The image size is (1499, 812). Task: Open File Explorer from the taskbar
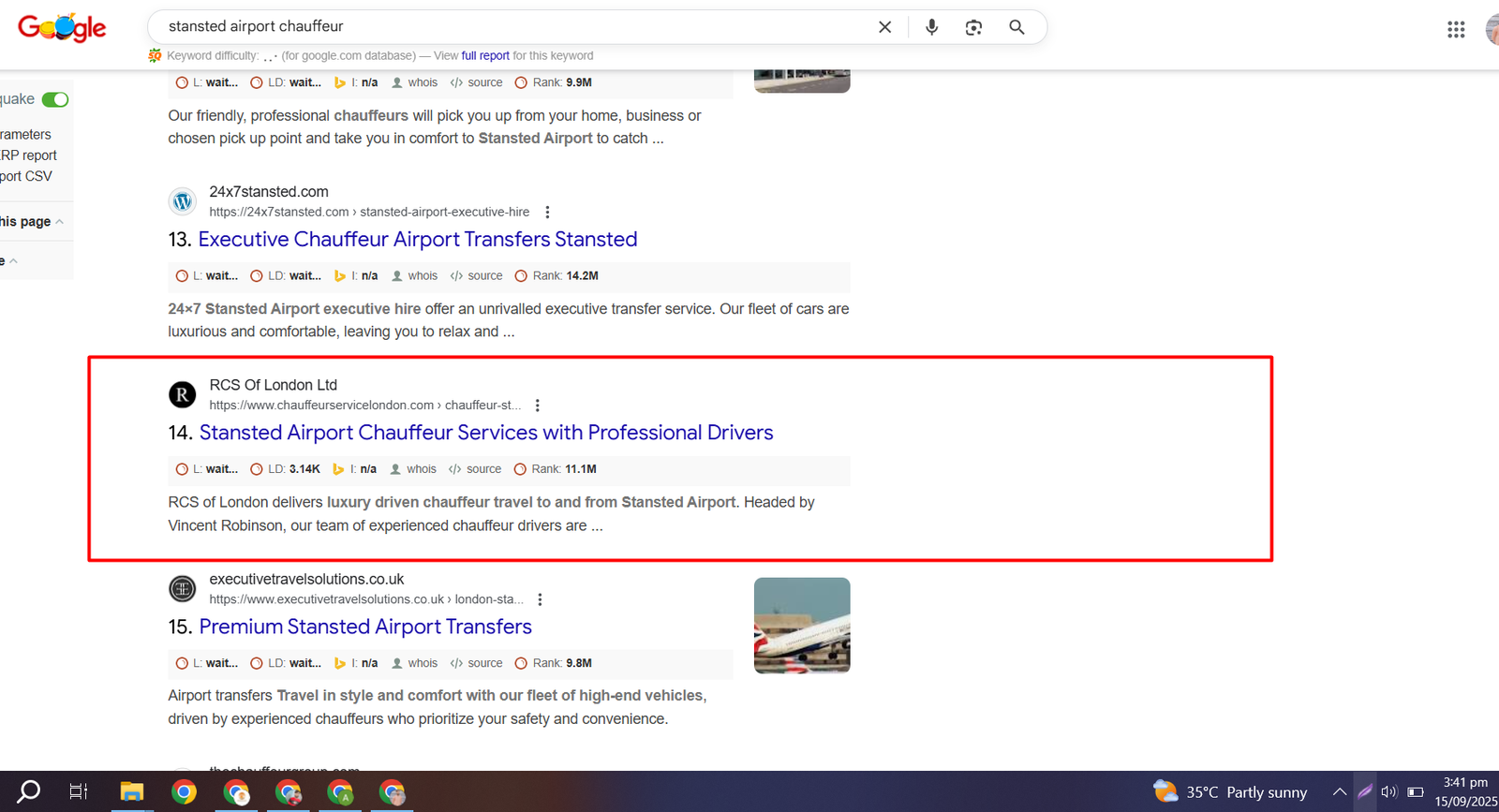(x=131, y=792)
